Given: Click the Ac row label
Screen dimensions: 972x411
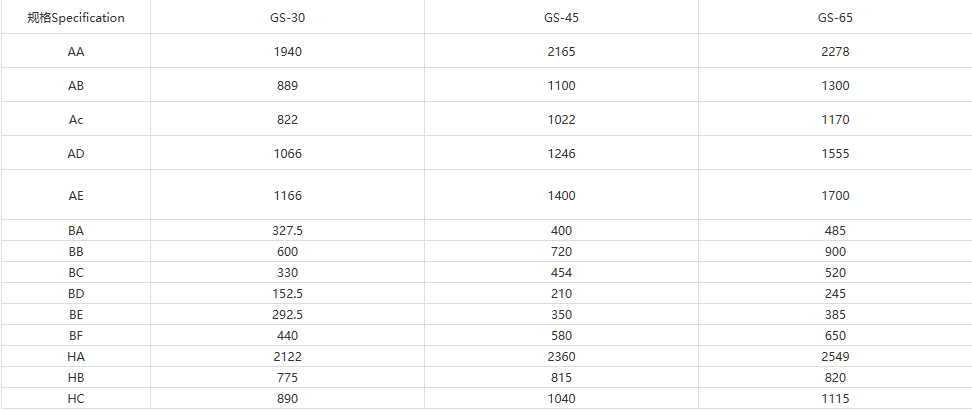Looking at the screenshot, I should [x=76, y=119].
